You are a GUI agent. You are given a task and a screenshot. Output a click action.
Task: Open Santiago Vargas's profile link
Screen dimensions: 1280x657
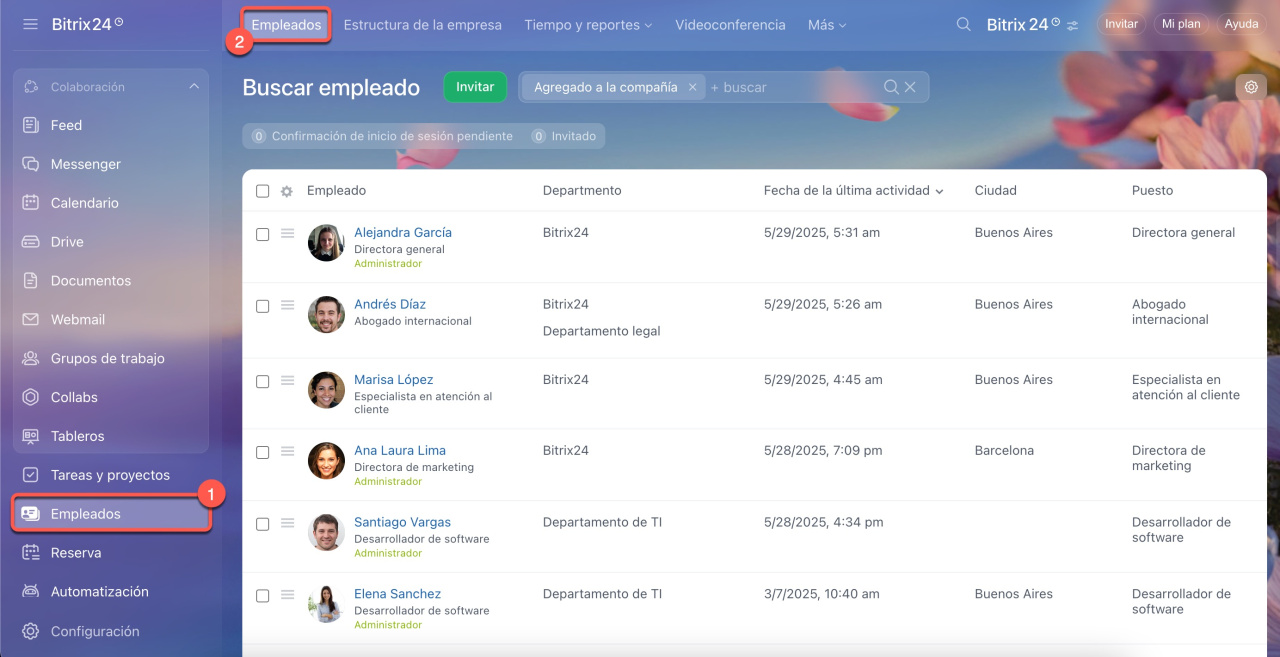tap(402, 522)
